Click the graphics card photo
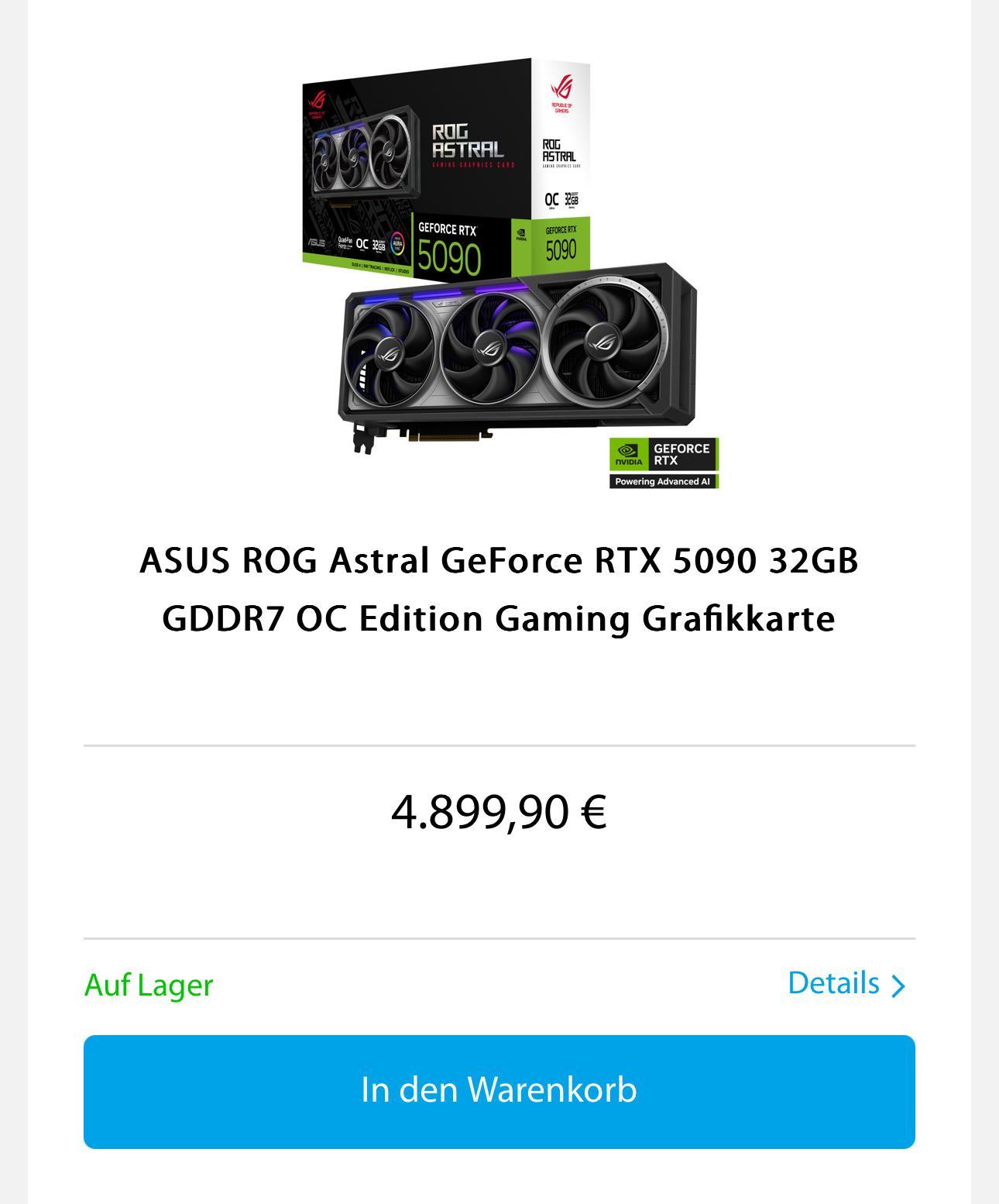The width and height of the screenshot is (999, 1204). (517, 356)
